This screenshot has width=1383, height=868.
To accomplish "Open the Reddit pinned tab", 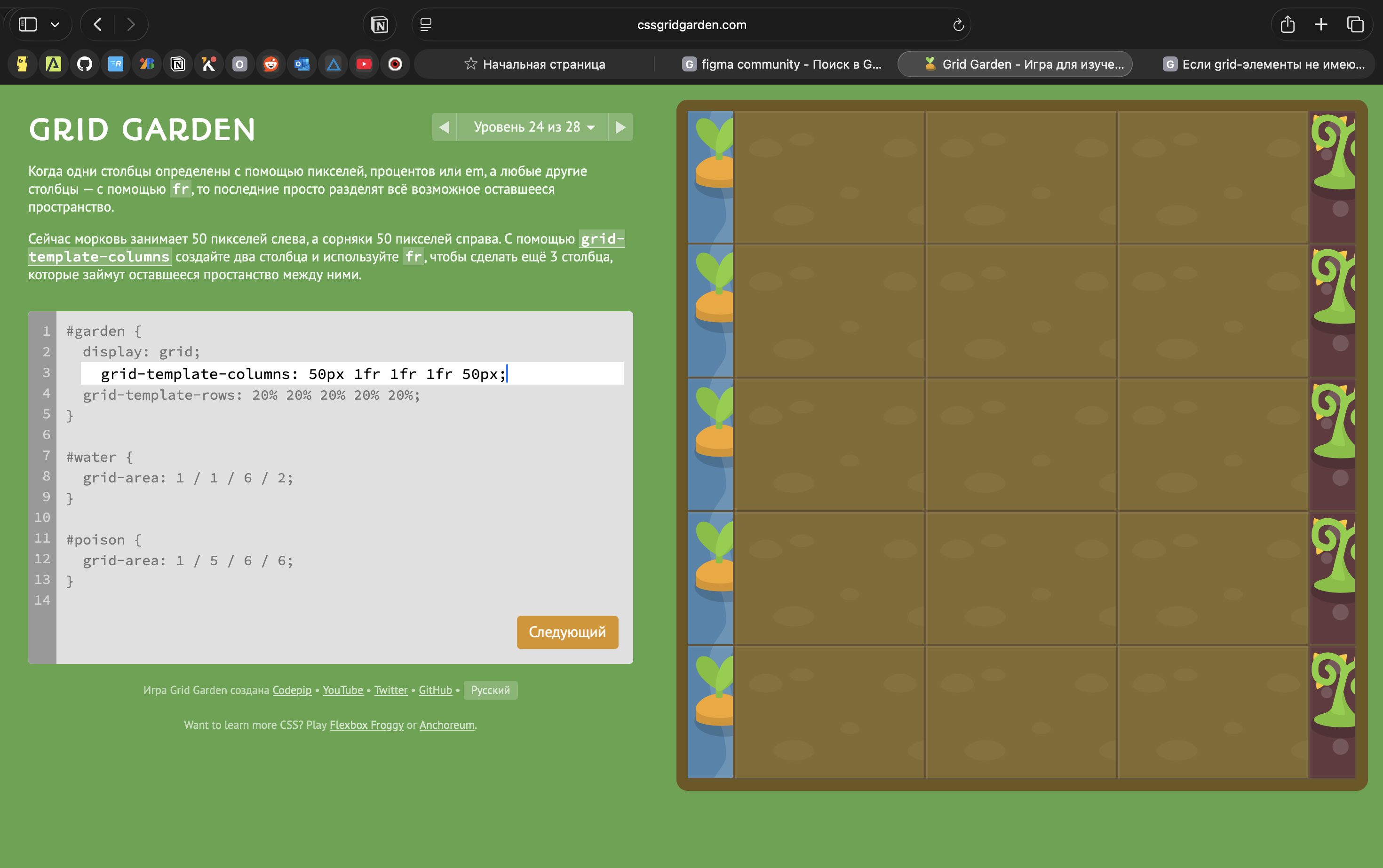I will tap(270, 64).
